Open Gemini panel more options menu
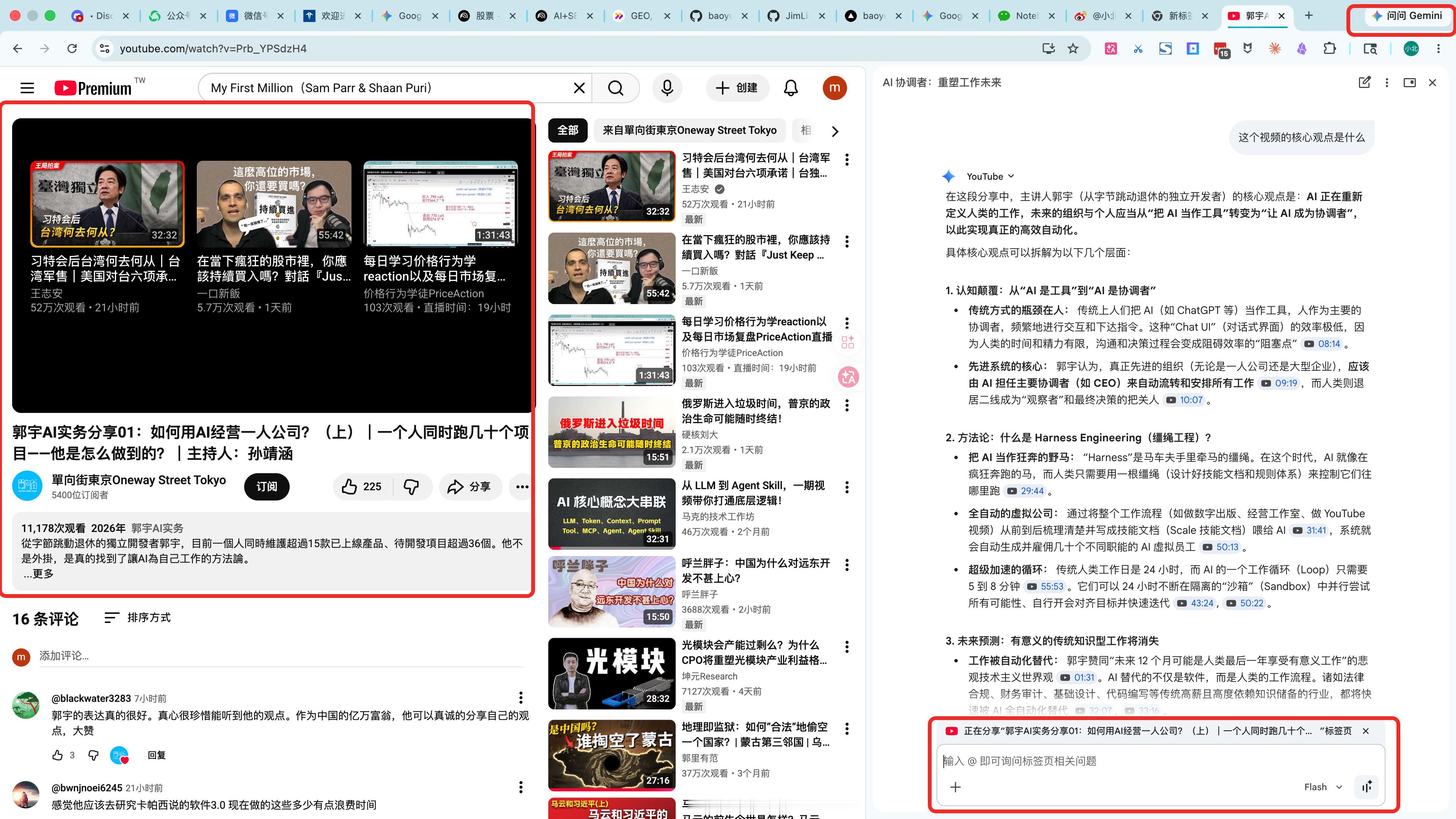This screenshot has width=1456, height=819. pyautogui.click(x=1387, y=83)
